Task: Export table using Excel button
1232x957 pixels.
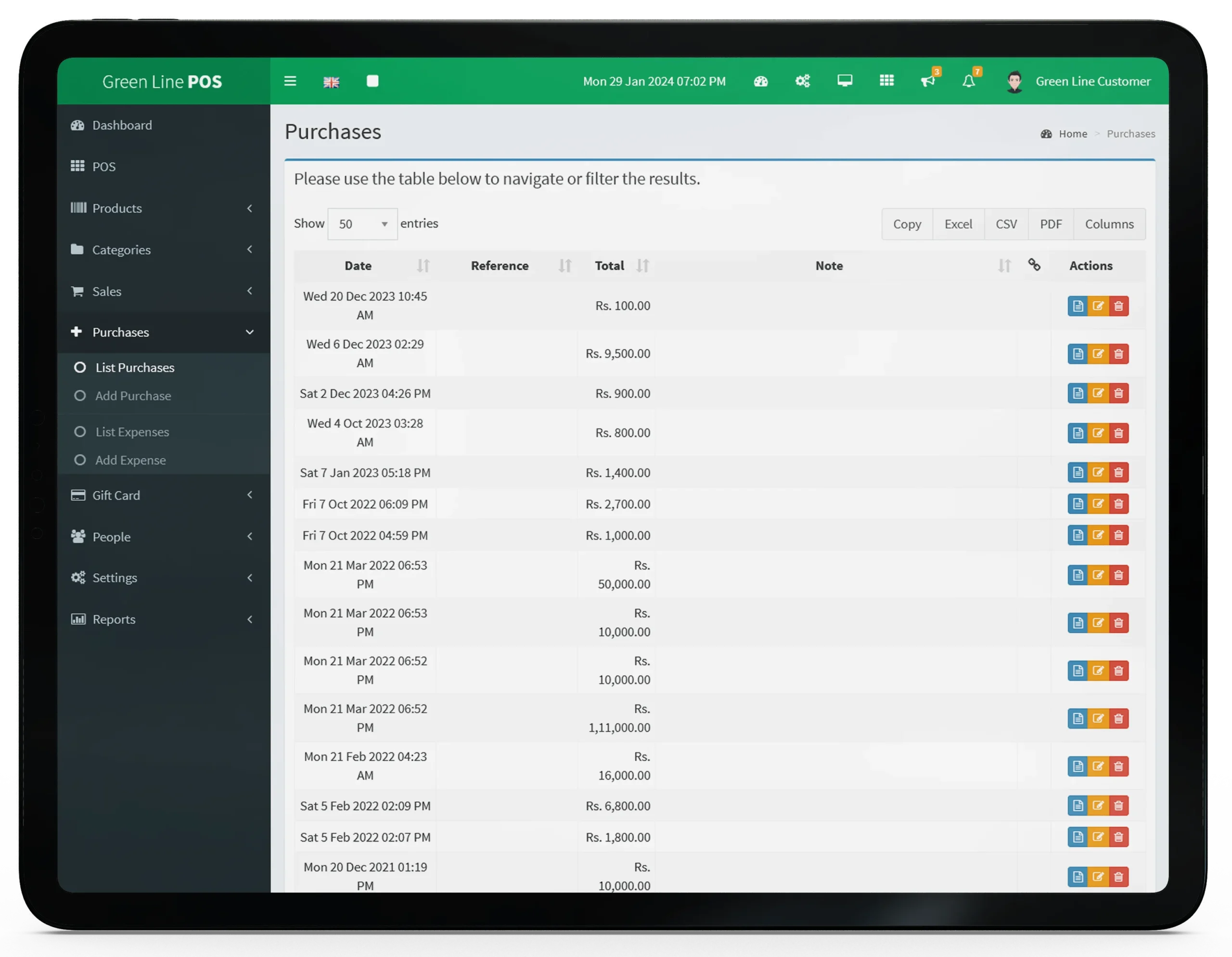Action: click(x=958, y=224)
